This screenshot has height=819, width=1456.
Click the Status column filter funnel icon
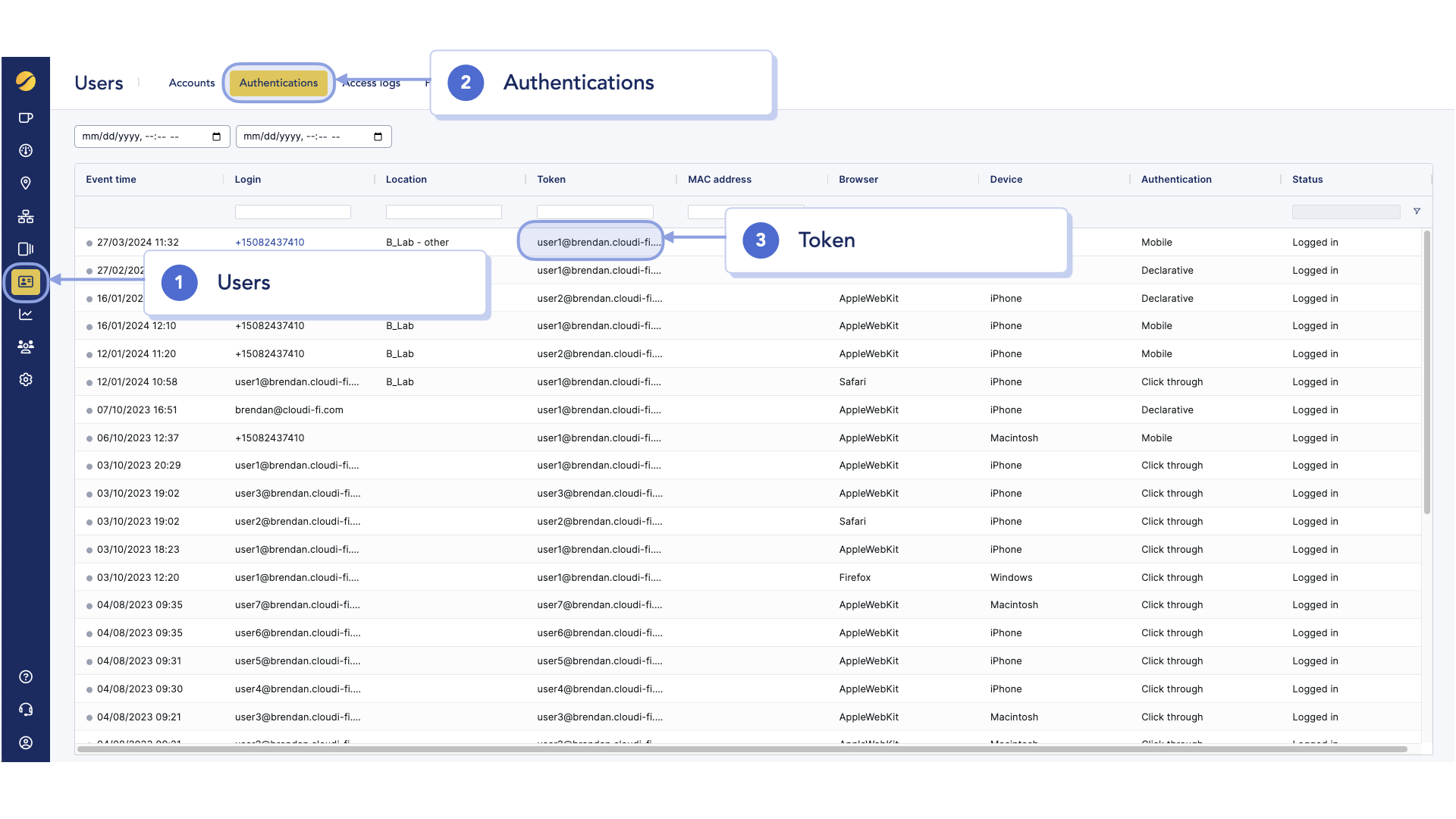[1417, 212]
